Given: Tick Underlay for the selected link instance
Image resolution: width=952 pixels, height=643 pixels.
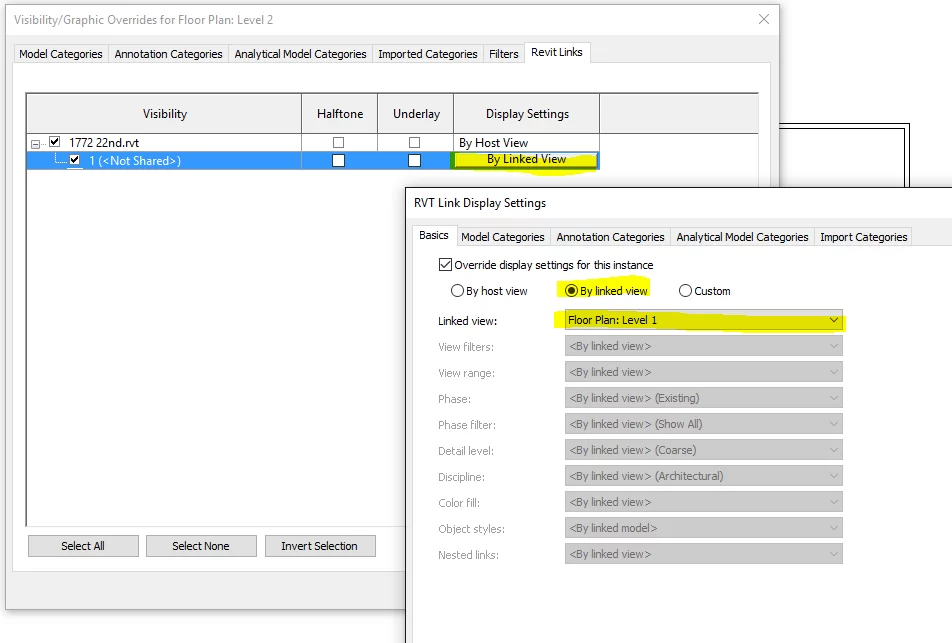Looking at the screenshot, I should [415, 160].
